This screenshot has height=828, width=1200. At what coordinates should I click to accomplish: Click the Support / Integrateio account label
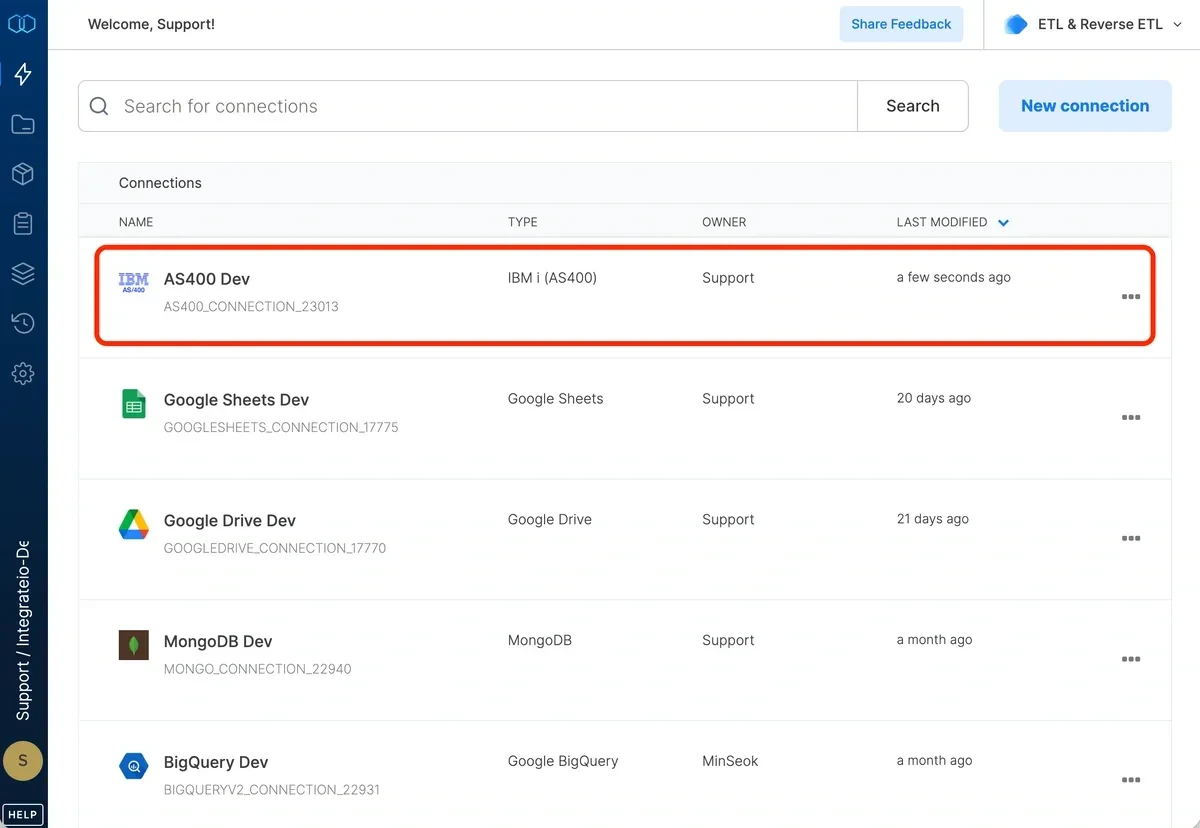click(x=23, y=631)
